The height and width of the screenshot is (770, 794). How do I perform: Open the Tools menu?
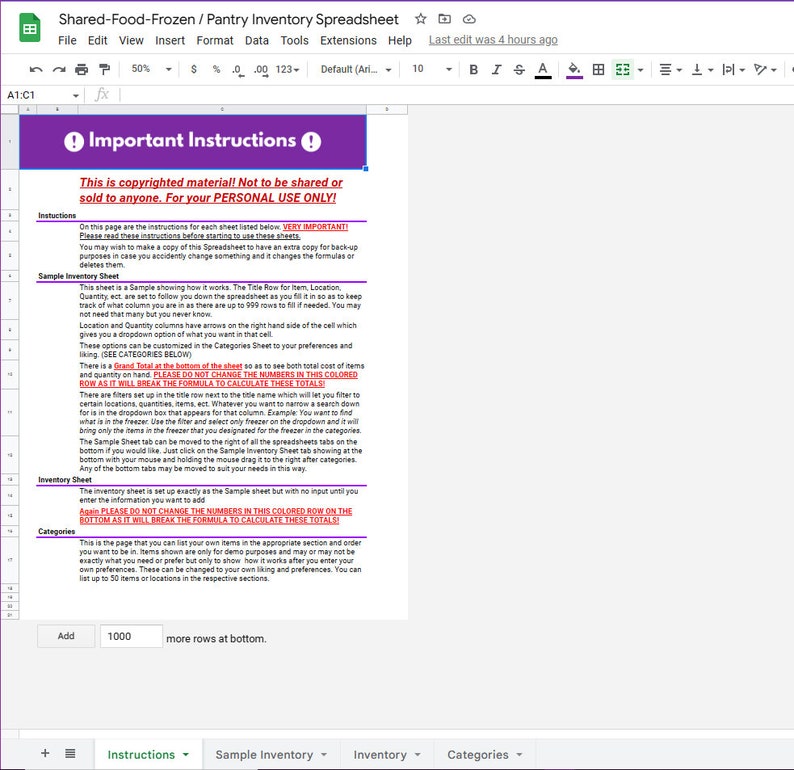coord(295,40)
